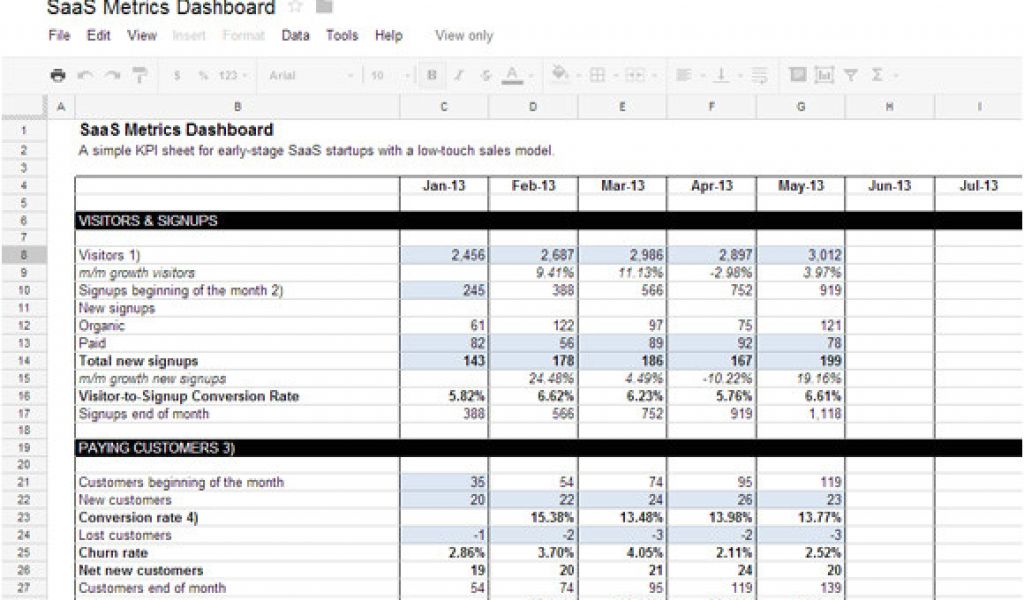Open the text color picker
This screenshot has width=1024, height=600.
click(x=510, y=73)
